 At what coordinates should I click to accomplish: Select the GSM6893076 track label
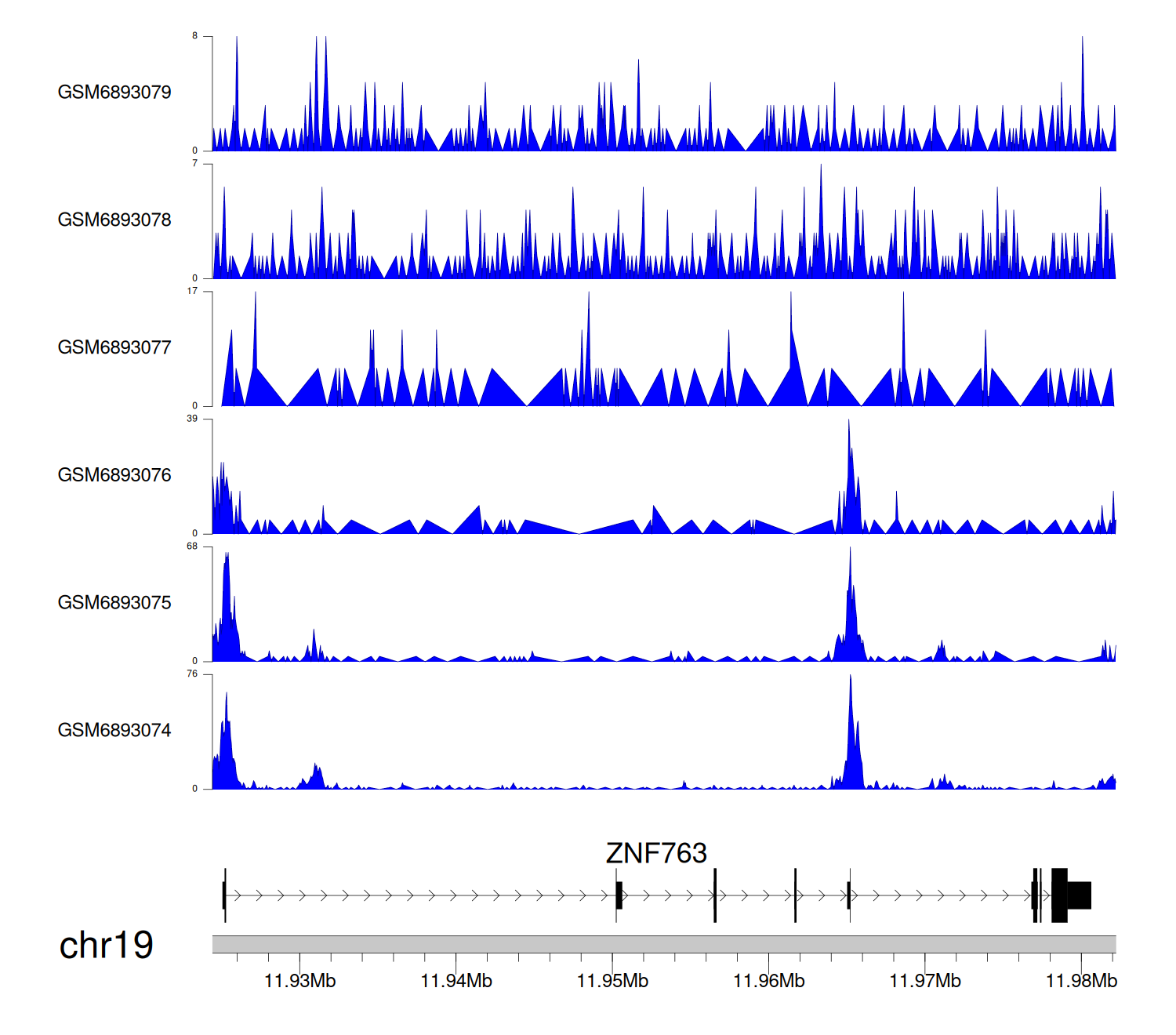pyautogui.click(x=114, y=475)
